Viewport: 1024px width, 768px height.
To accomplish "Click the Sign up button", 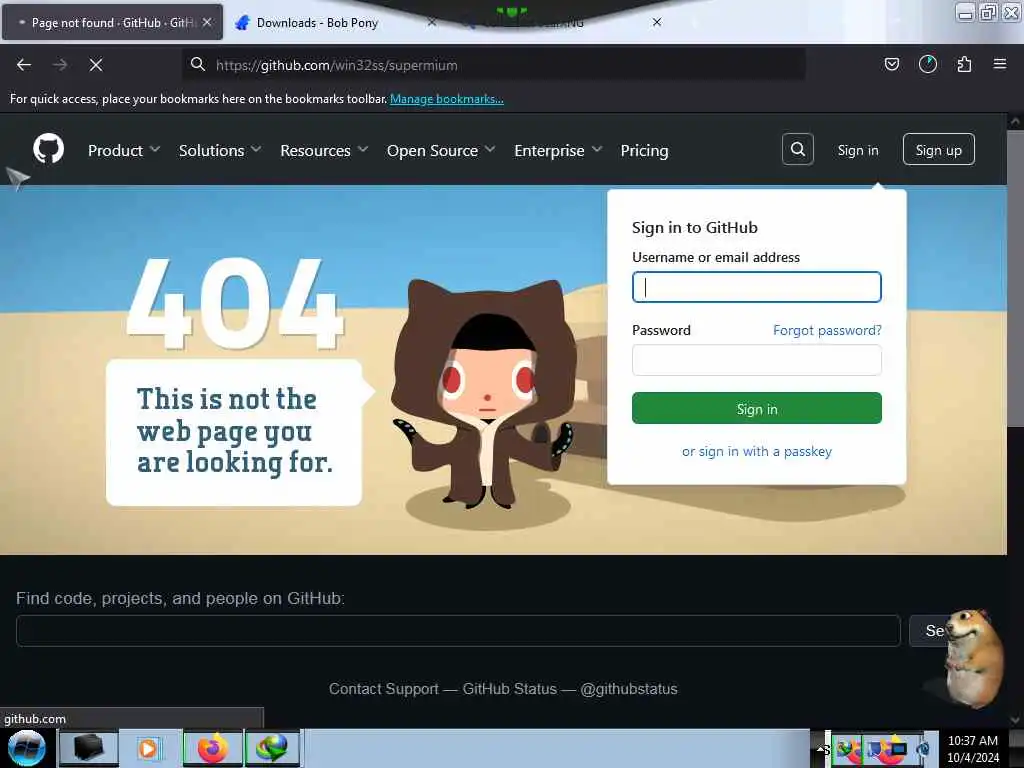I will 938,150.
